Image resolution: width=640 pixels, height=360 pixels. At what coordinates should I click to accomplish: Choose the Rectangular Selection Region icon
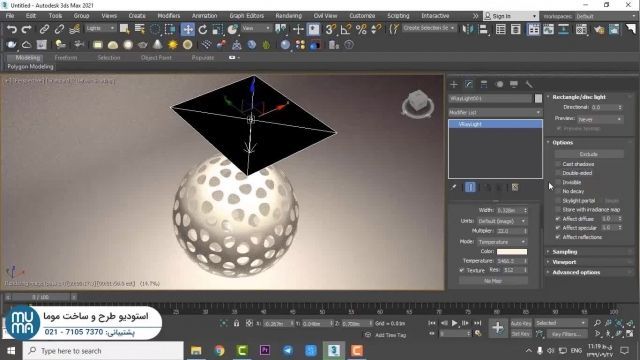point(155,29)
